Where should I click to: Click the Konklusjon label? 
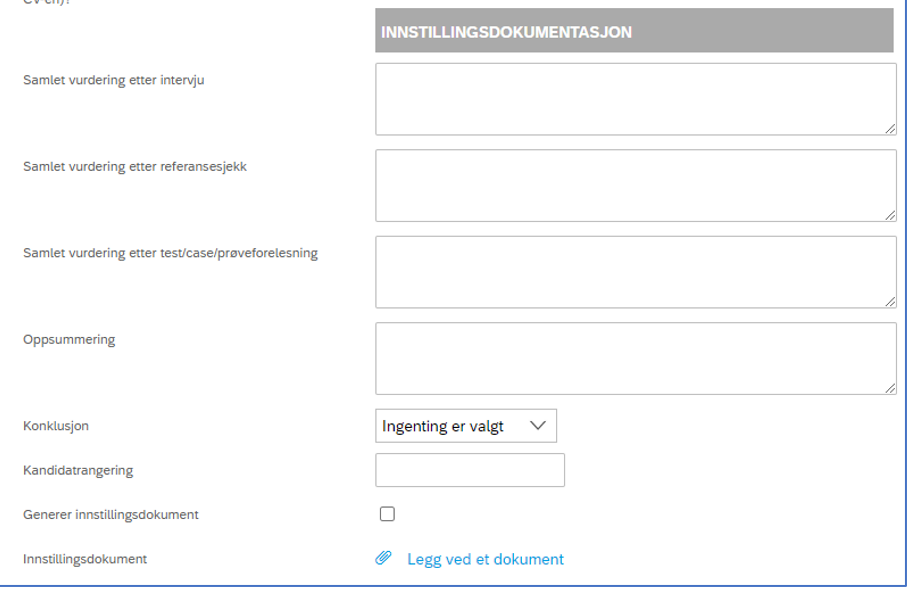(x=56, y=426)
